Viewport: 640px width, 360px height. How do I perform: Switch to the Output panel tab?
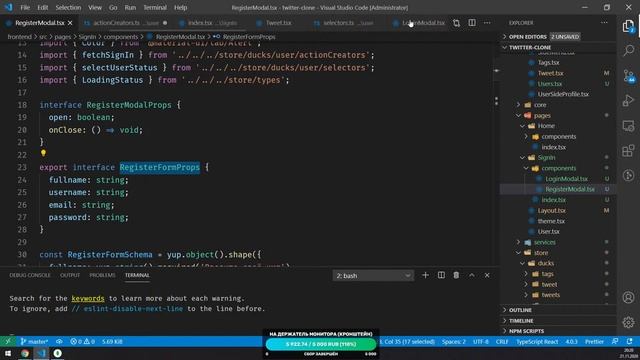70,276
